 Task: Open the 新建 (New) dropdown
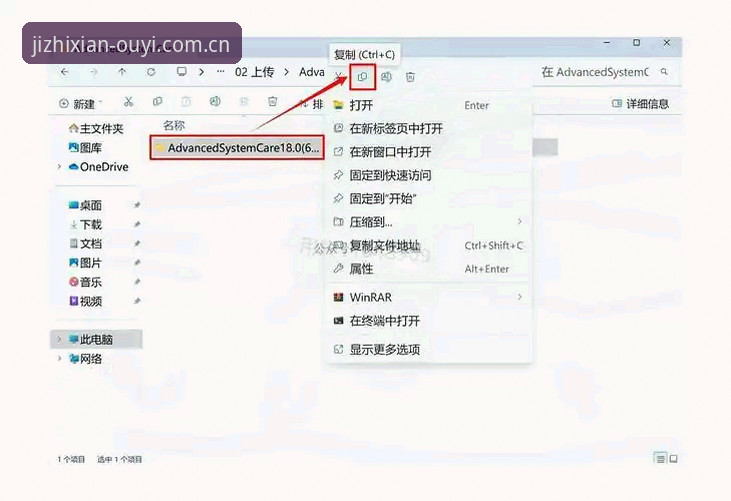click(81, 103)
